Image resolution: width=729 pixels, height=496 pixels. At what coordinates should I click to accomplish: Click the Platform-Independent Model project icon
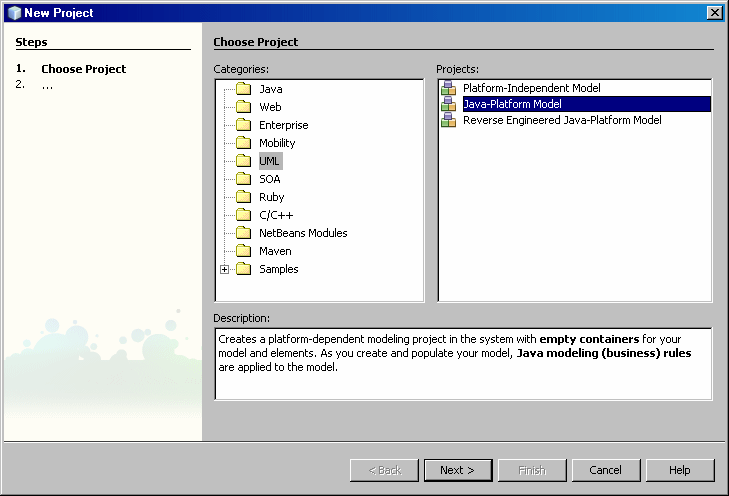point(448,88)
